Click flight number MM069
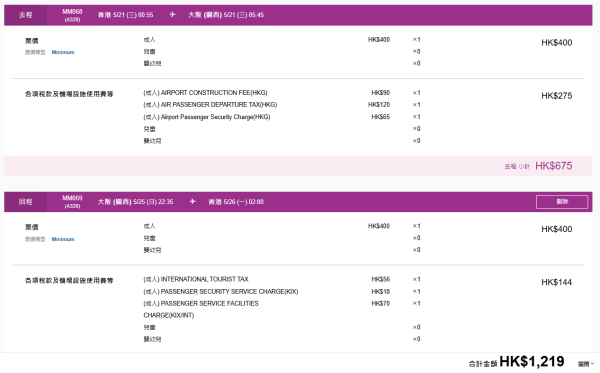600x373 pixels. tap(72, 198)
